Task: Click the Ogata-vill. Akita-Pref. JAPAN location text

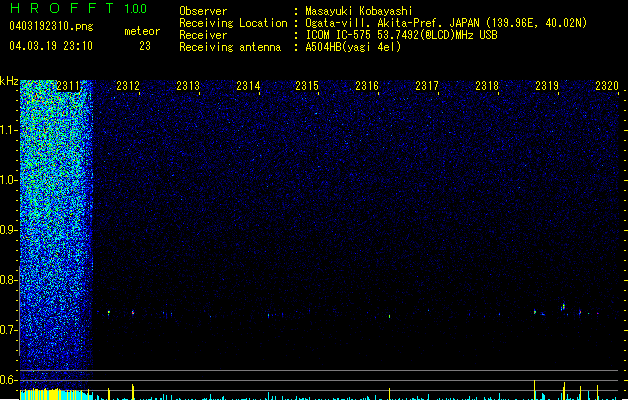Action: coord(446,23)
